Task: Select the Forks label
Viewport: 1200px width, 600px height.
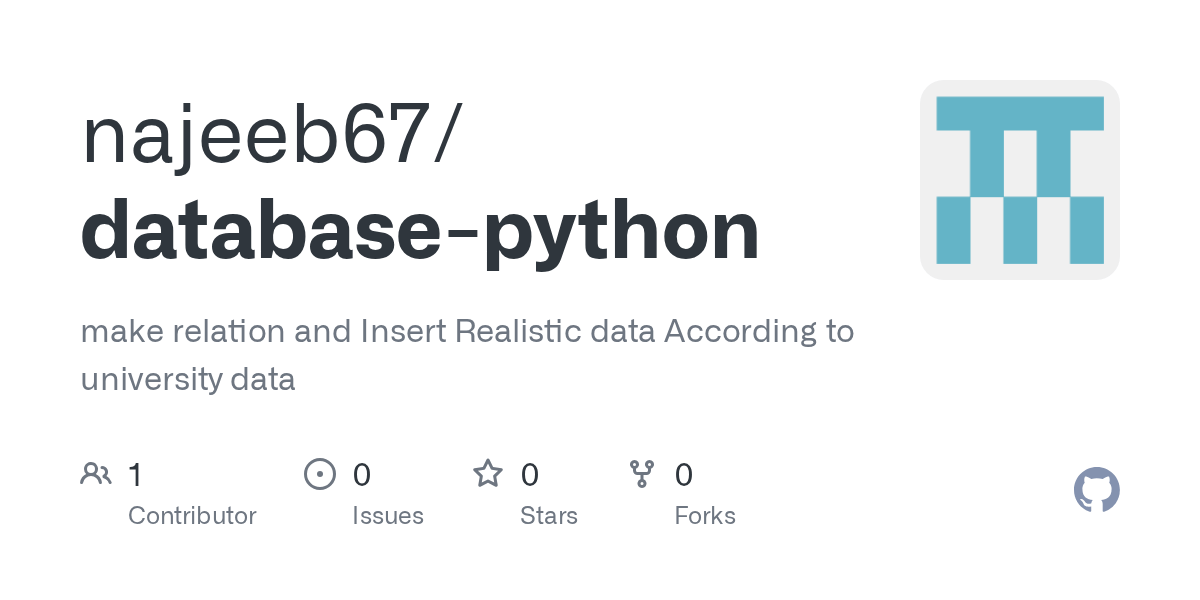Action: pos(705,516)
